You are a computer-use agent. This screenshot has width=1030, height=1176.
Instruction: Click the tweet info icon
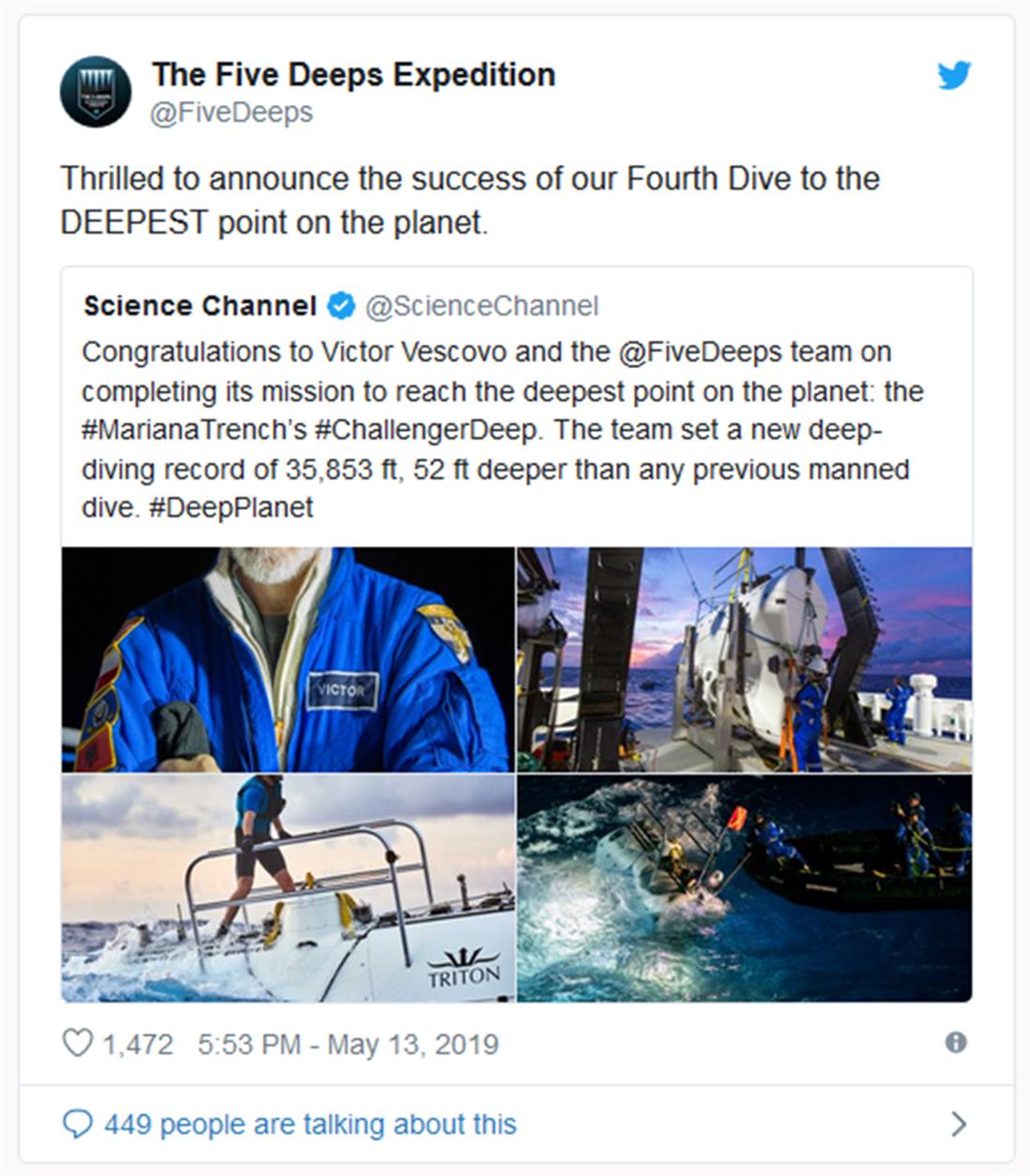[956, 1043]
